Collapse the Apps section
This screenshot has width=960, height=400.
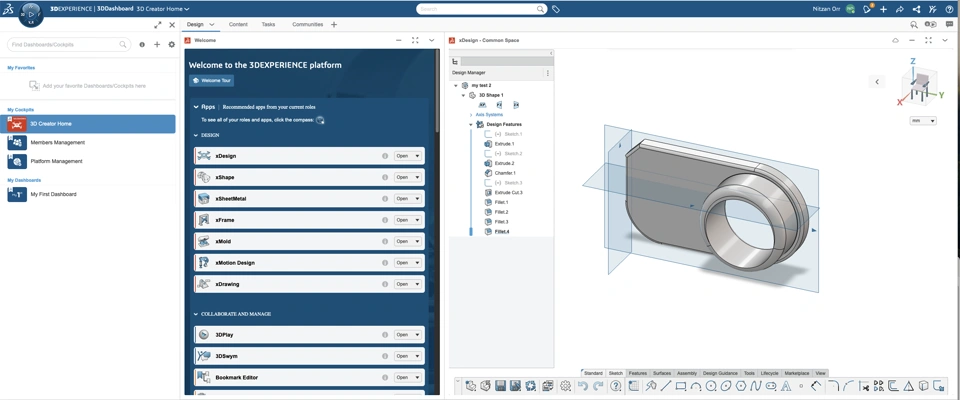pos(196,107)
